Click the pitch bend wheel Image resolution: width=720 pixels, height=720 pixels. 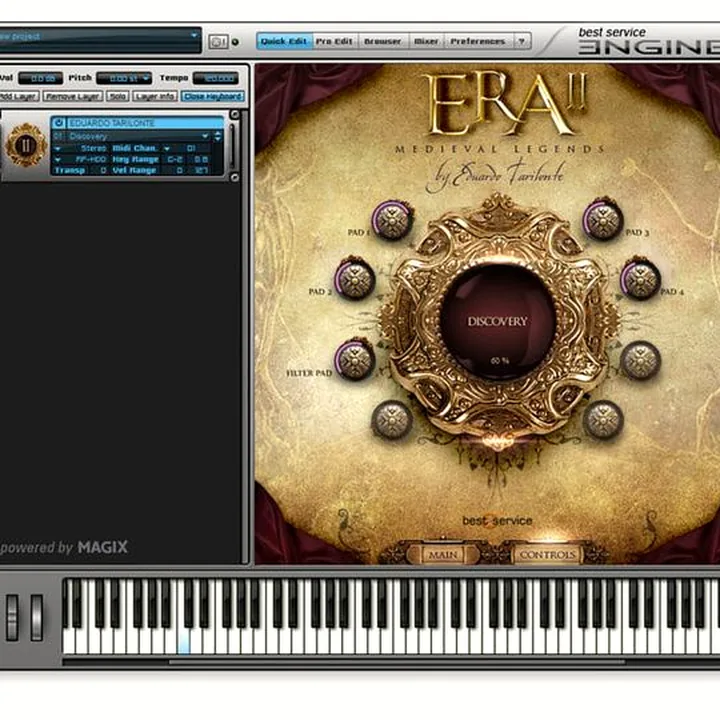pyautogui.click(x=12, y=618)
